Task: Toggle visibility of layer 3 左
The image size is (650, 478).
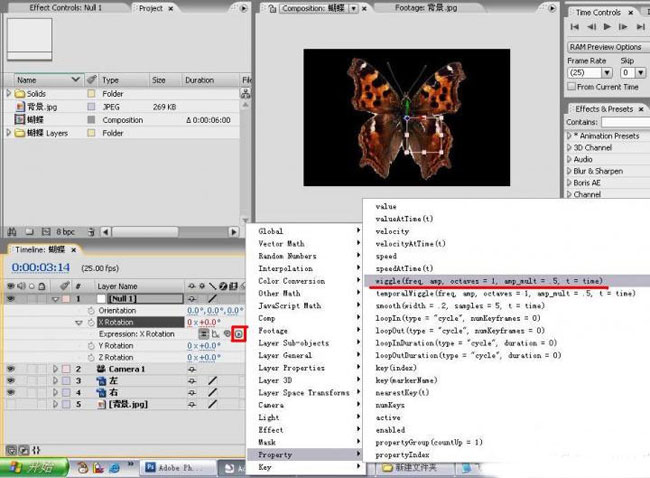Action: pyautogui.click(x=12, y=381)
